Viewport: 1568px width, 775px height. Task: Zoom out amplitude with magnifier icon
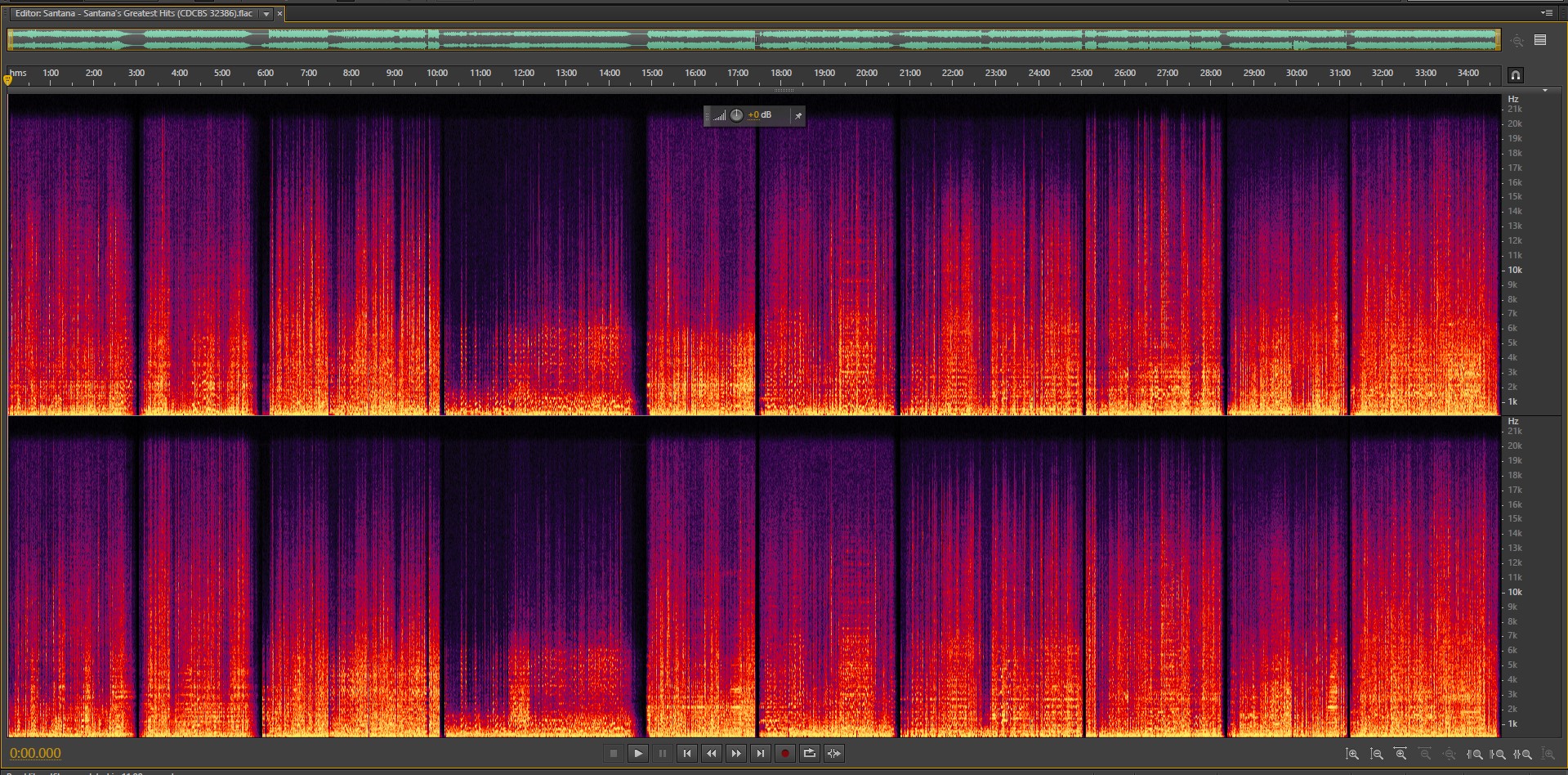(1377, 755)
